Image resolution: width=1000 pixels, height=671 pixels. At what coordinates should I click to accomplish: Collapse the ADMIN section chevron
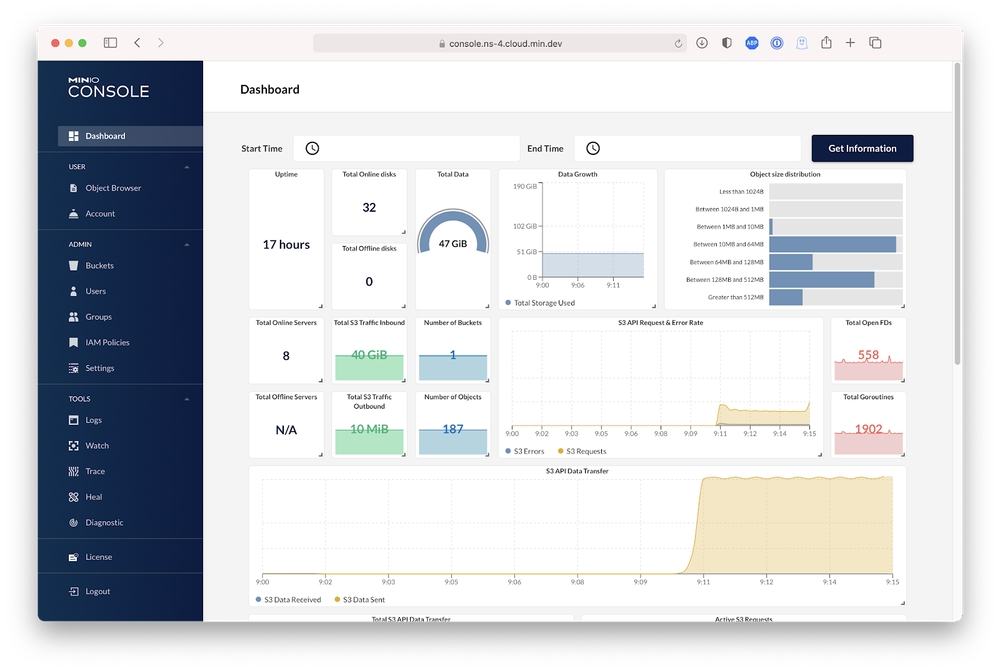[x=187, y=244]
